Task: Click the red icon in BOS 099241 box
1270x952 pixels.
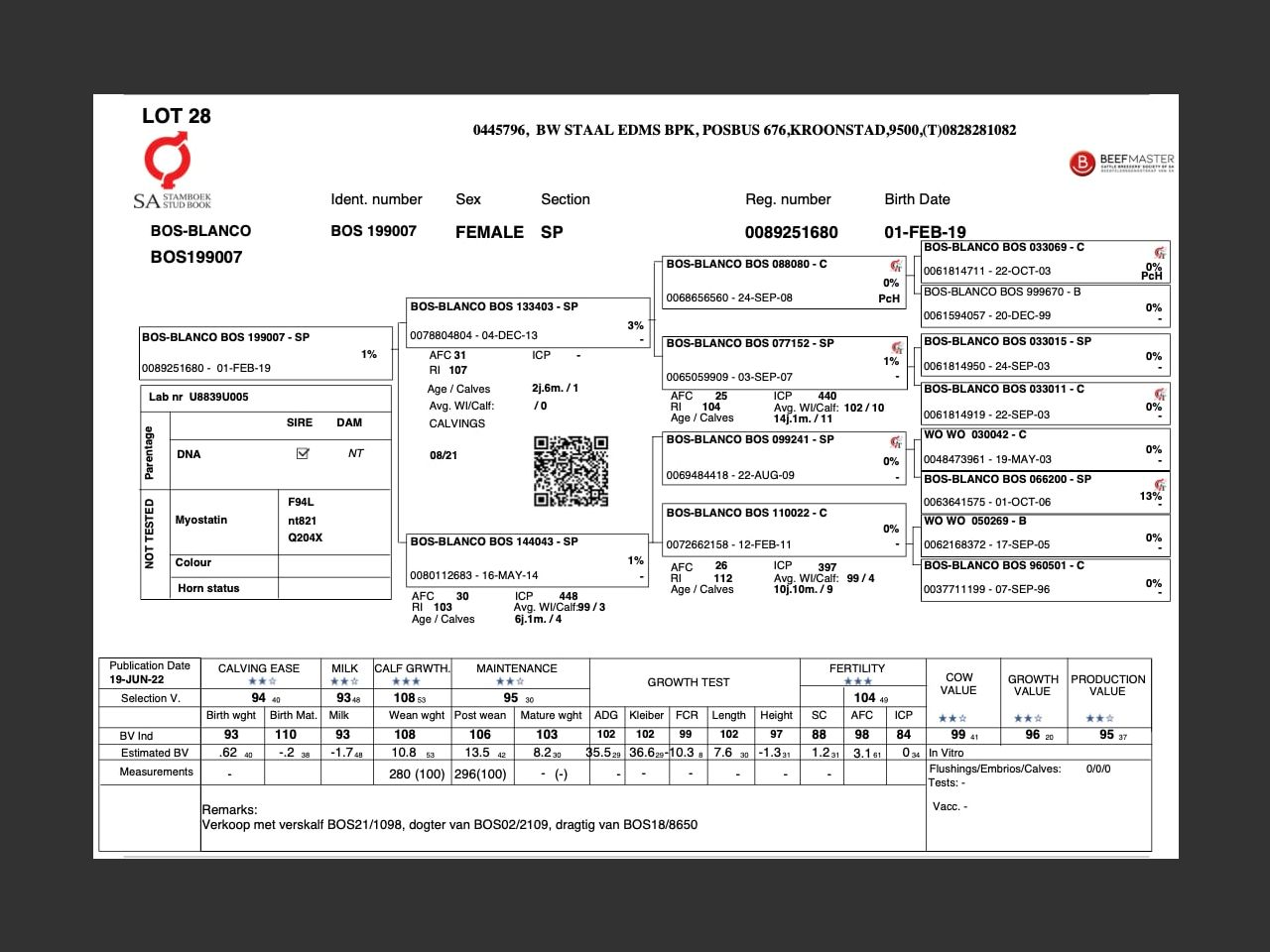Action: coord(896,442)
